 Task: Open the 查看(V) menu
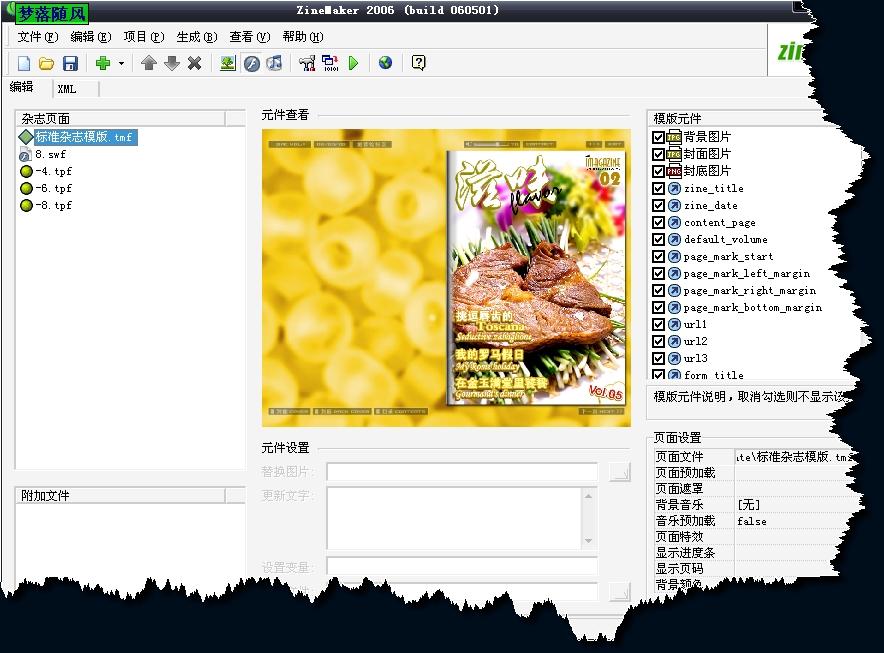250,37
